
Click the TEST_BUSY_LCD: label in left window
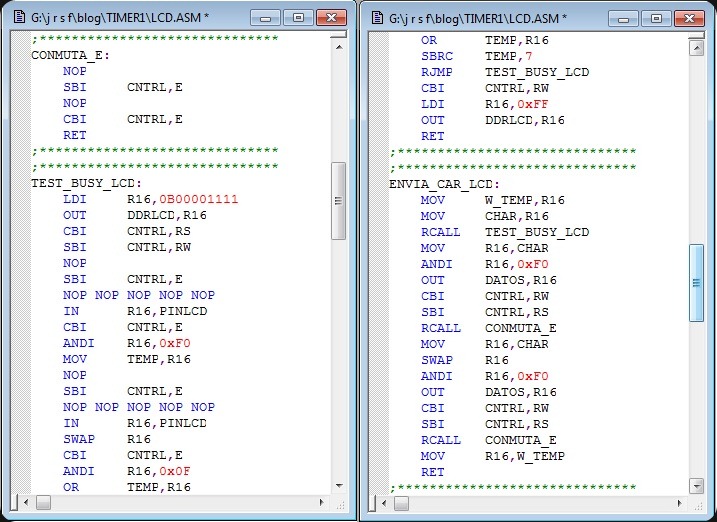(86, 183)
